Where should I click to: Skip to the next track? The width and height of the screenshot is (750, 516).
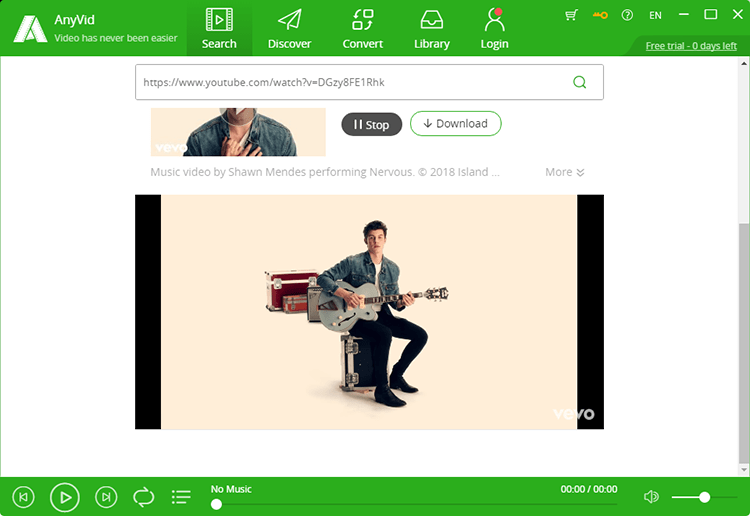[106, 497]
